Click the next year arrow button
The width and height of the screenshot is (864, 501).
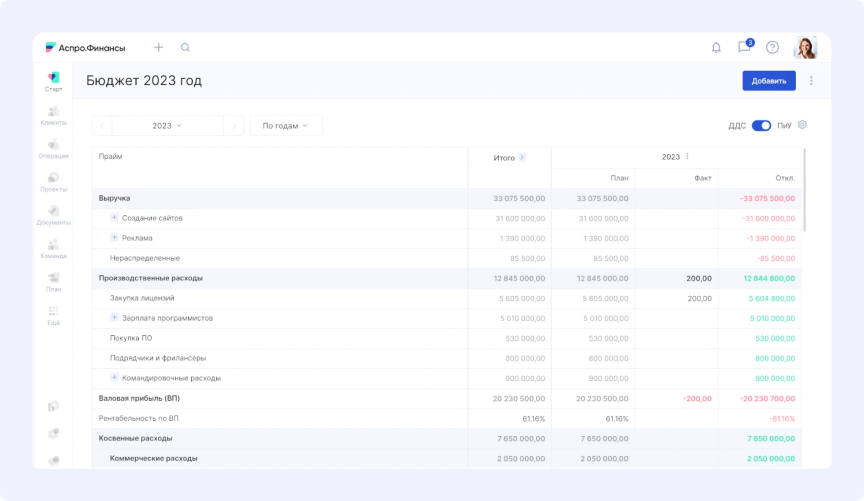pyautogui.click(x=233, y=126)
